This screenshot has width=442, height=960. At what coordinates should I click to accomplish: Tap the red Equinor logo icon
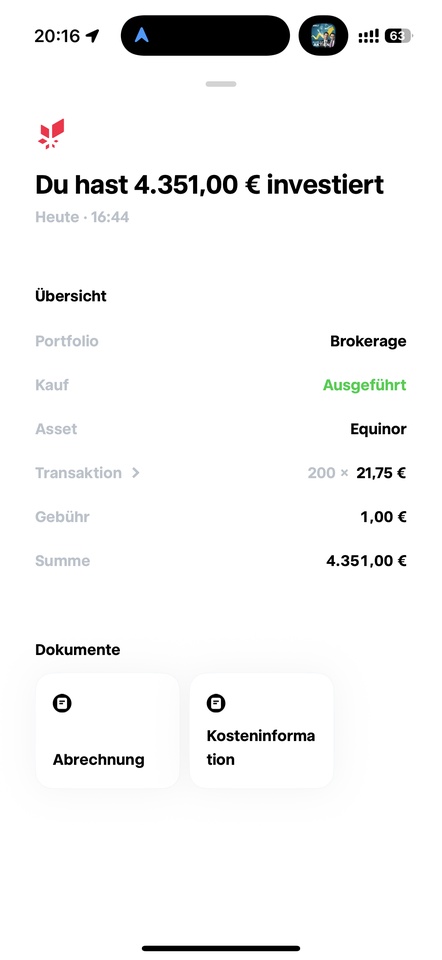[x=51, y=134]
